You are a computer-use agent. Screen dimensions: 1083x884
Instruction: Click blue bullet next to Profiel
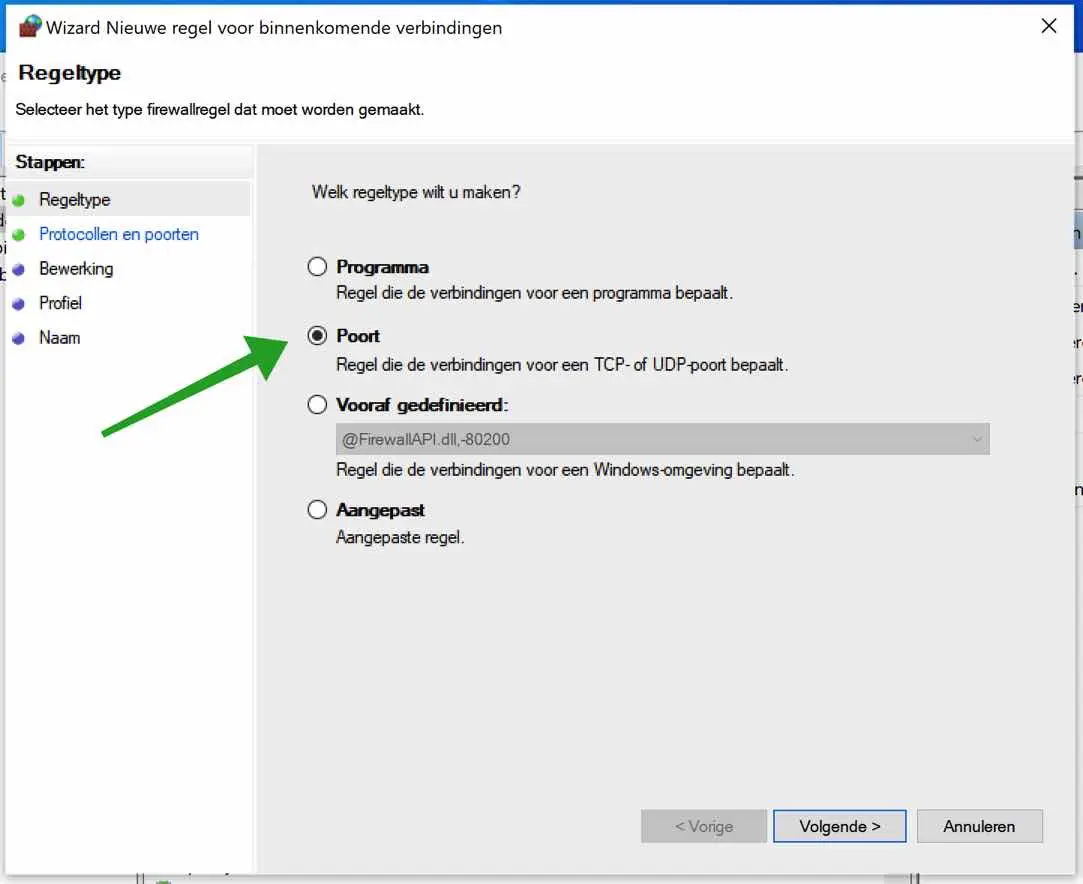pos(19,304)
